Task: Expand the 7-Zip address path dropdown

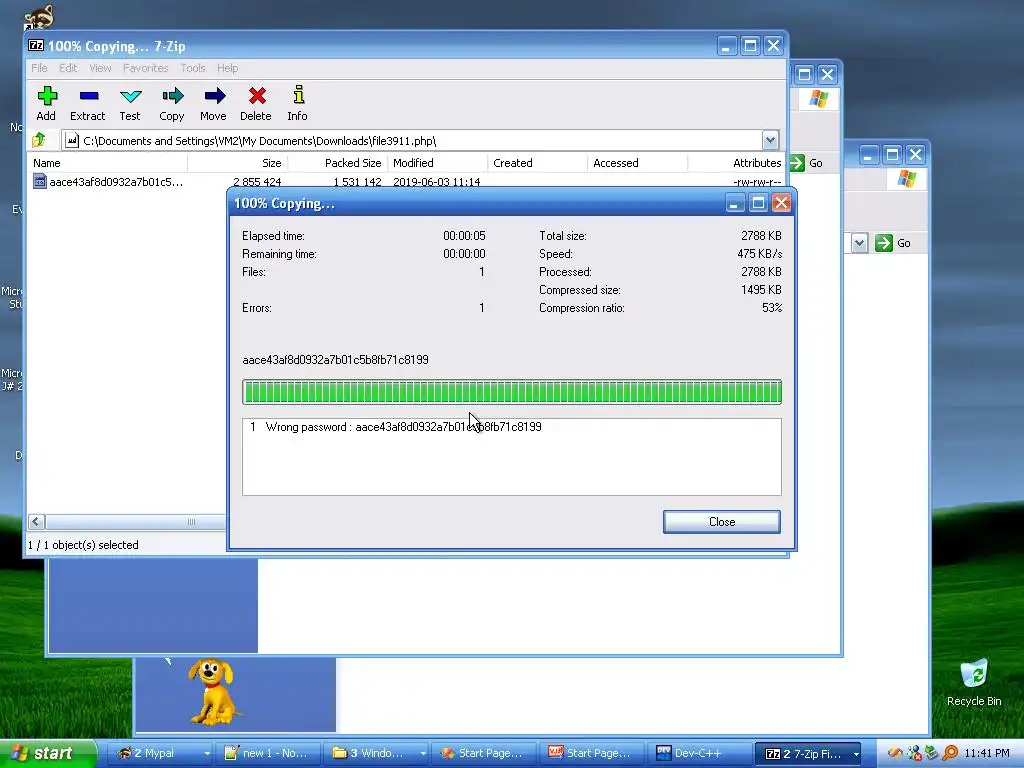Action: 770,140
